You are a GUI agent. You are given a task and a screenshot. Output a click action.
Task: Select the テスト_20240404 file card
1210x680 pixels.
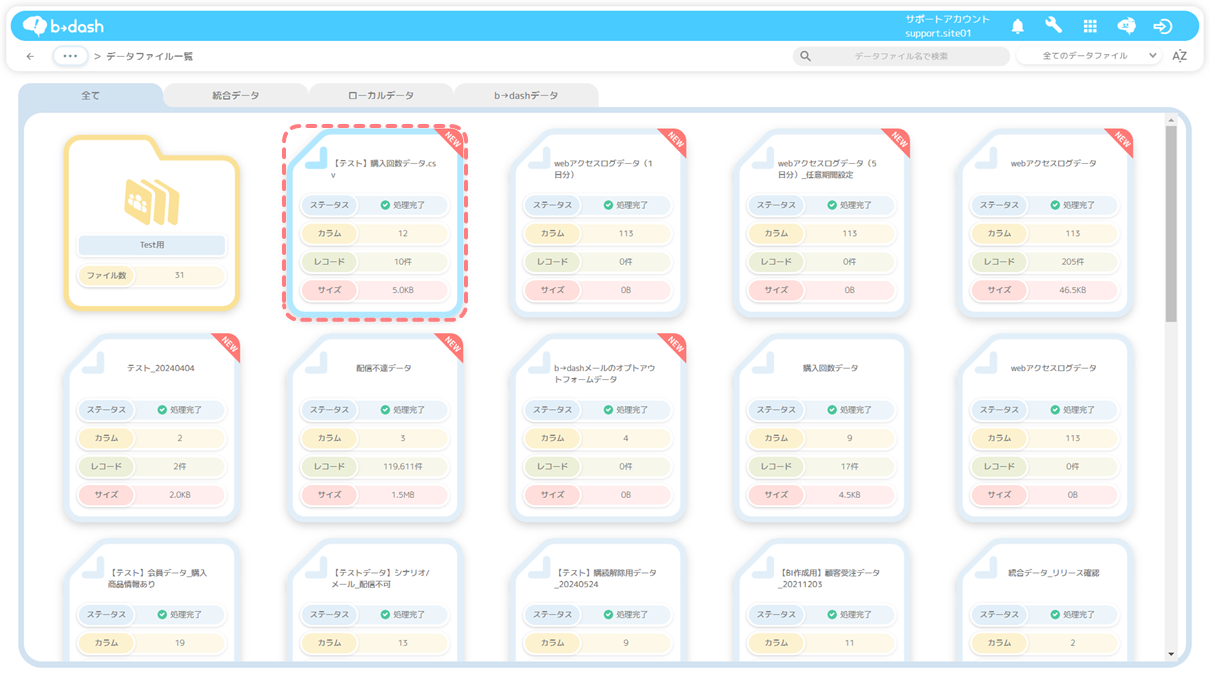[x=152, y=428]
